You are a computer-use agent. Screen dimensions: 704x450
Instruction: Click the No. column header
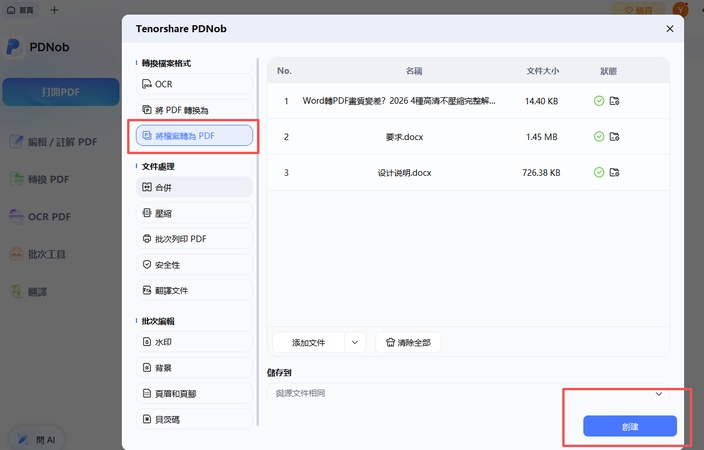(x=284, y=71)
